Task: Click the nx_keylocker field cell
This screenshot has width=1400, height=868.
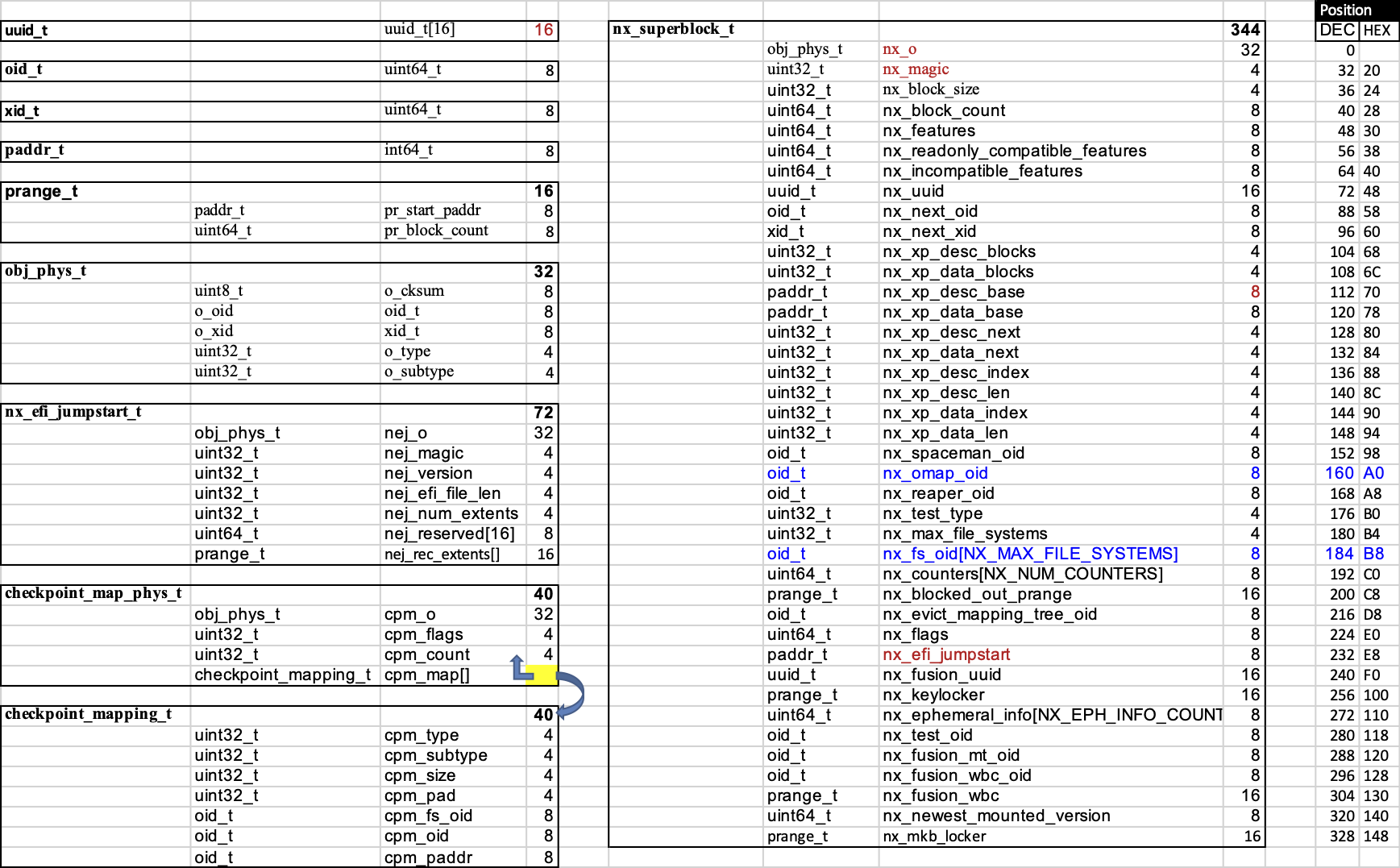Action: 1051,695
